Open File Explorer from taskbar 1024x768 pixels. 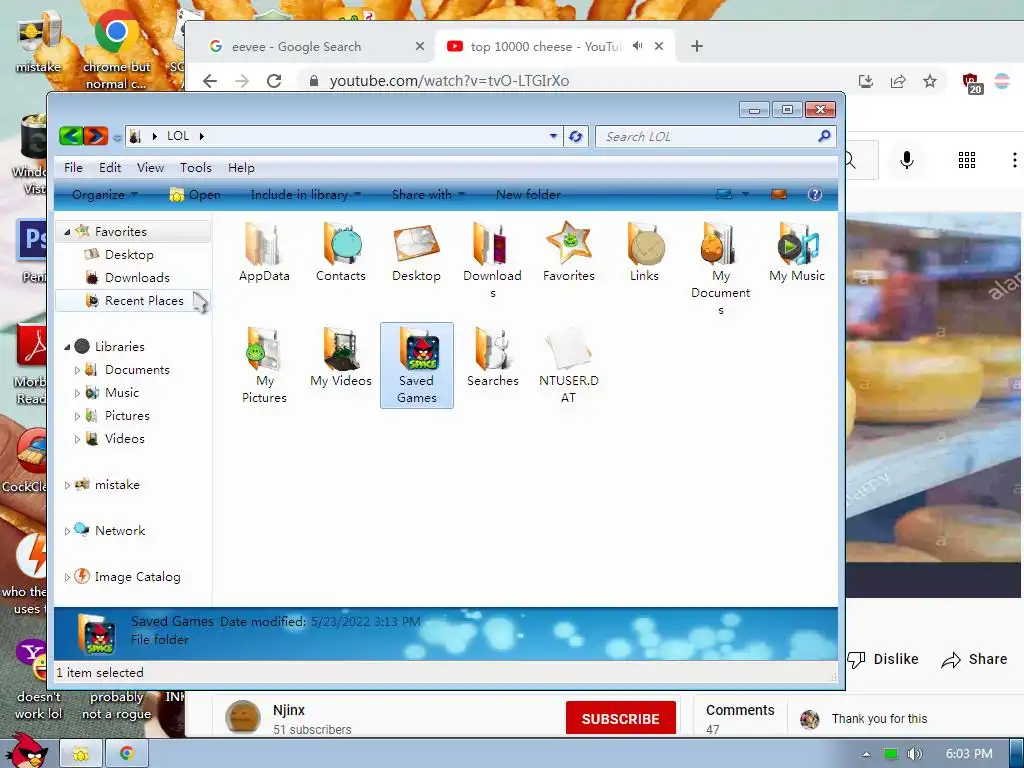point(81,754)
